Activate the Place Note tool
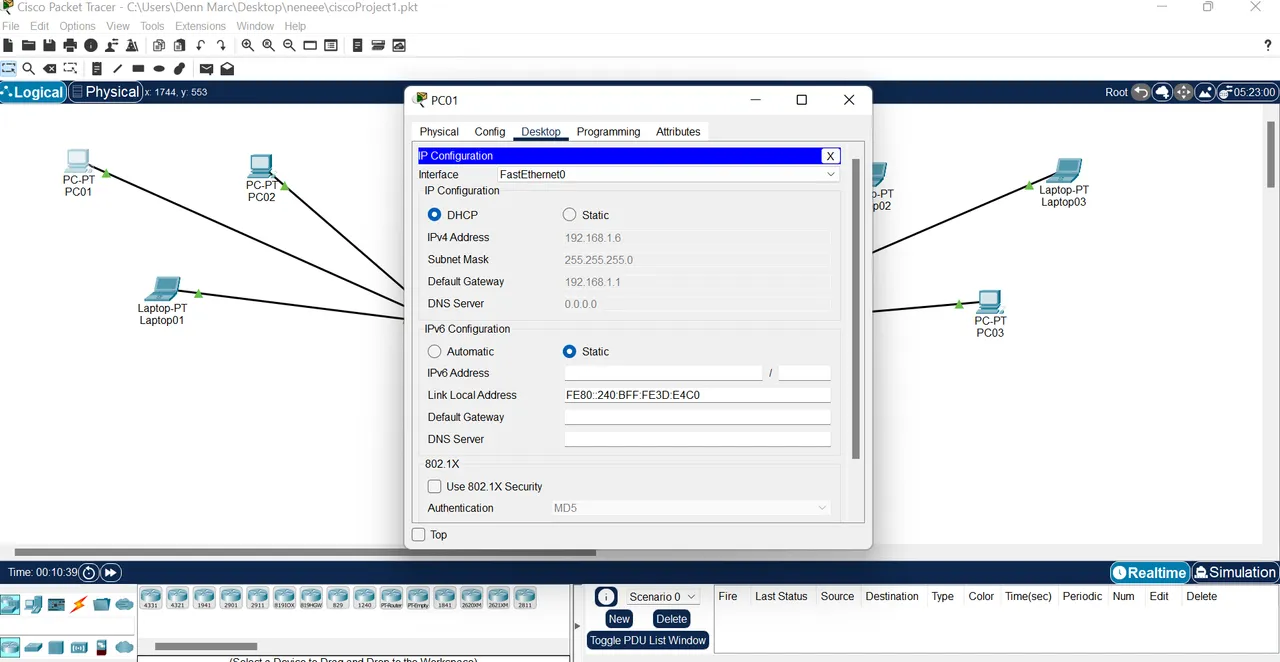 pos(97,68)
